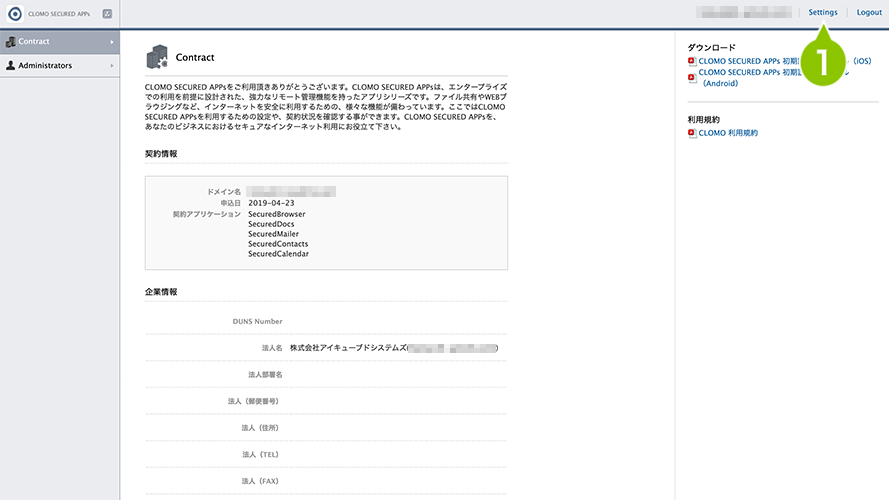Click the Contract building icon in the sidebar
The width and height of the screenshot is (889, 500).
pos(10,41)
